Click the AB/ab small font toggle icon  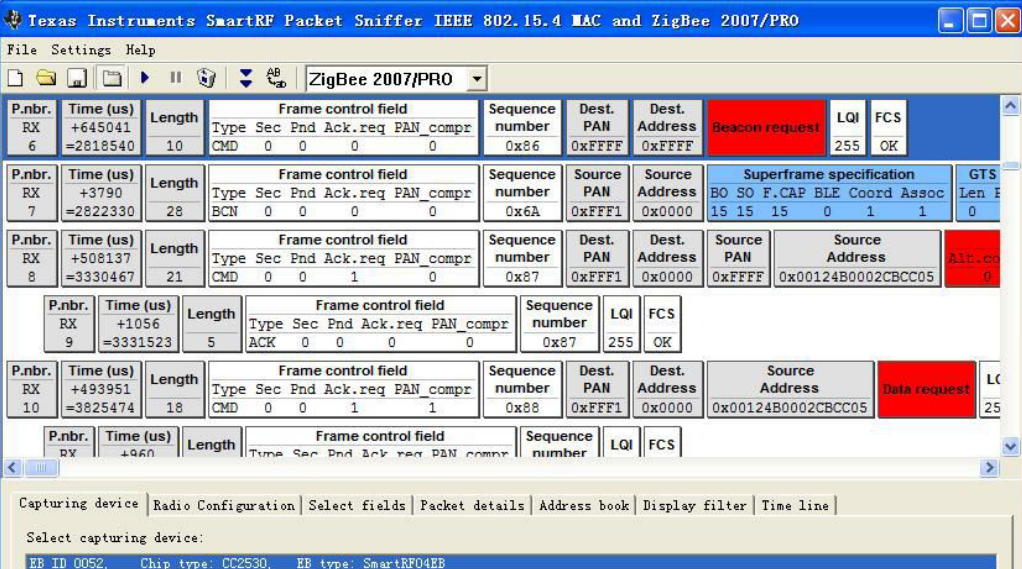click(x=276, y=78)
